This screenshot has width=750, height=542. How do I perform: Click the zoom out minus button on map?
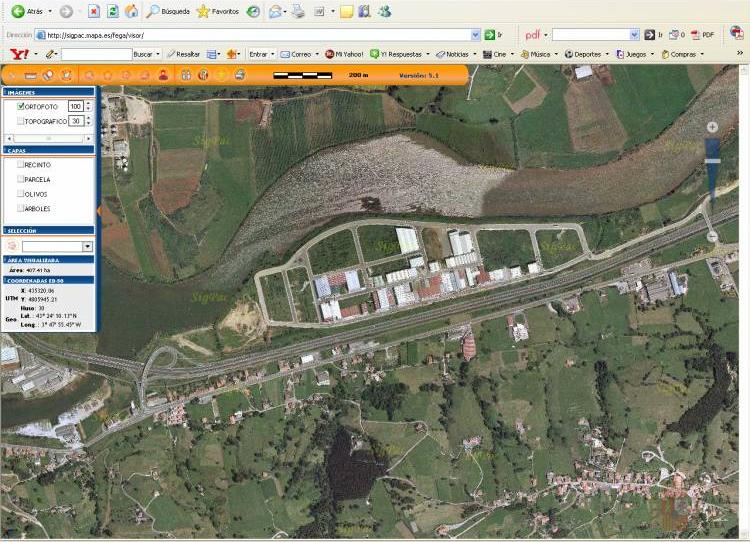click(712, 237)
